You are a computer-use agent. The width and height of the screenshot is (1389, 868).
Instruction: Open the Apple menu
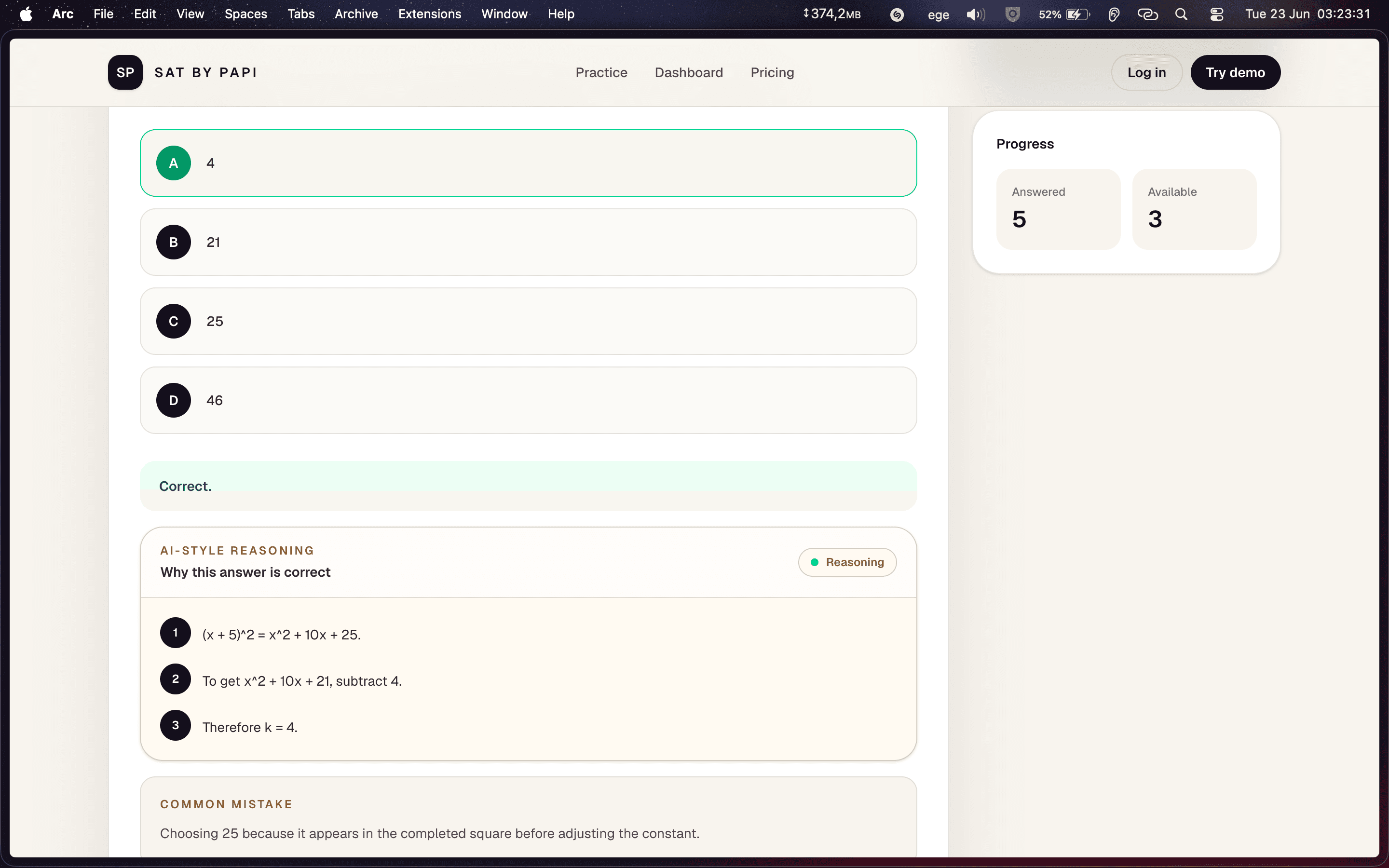[26, 14]
